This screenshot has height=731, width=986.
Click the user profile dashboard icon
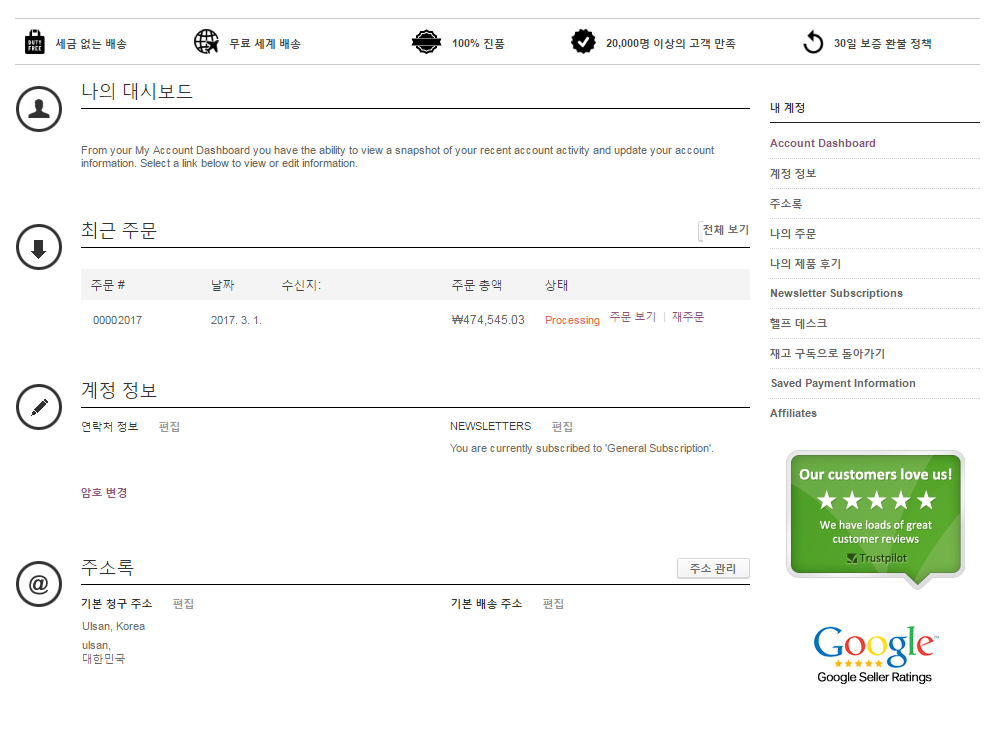pyautogui.click(x=39, y=108)
